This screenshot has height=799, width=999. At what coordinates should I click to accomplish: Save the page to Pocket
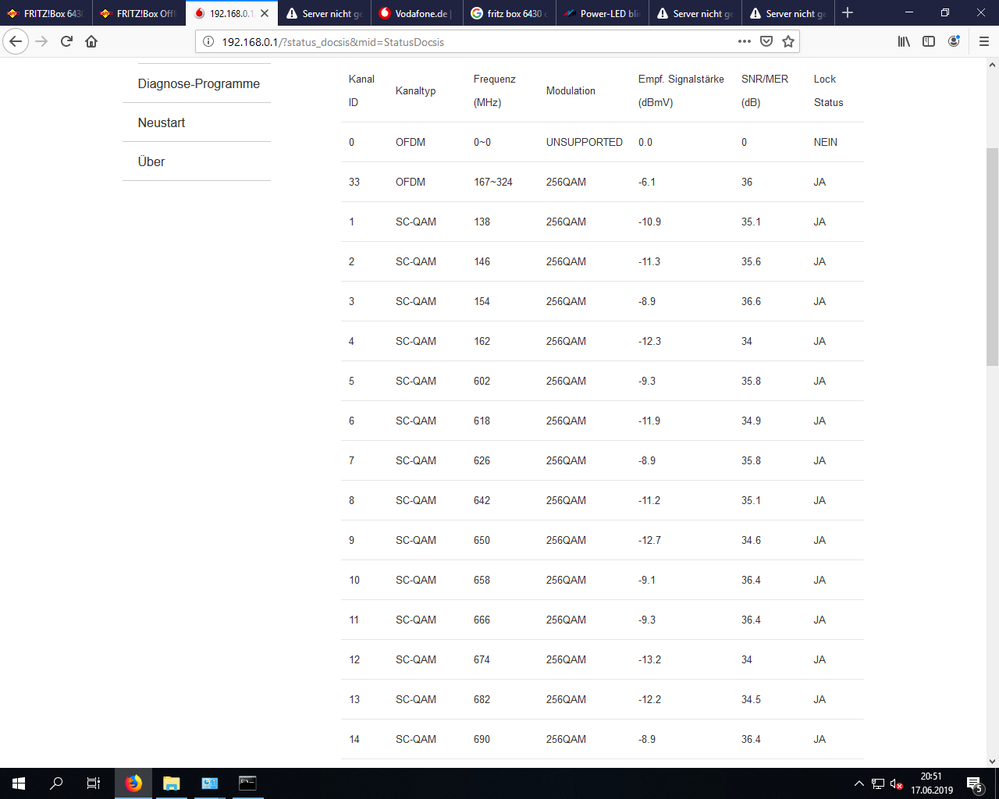point(767,43)
